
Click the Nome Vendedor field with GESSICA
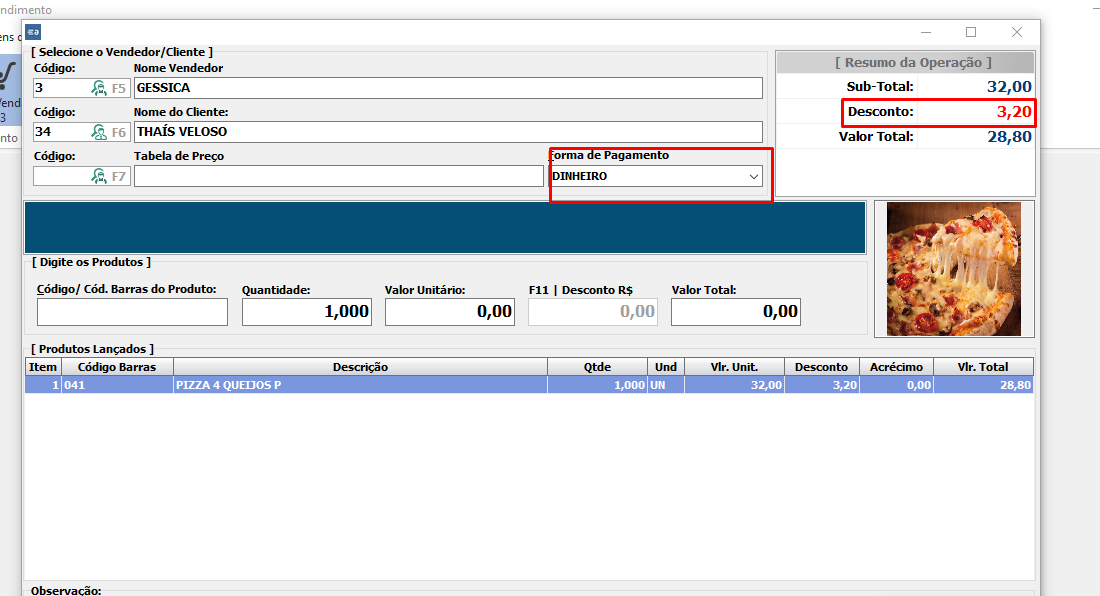447,88
